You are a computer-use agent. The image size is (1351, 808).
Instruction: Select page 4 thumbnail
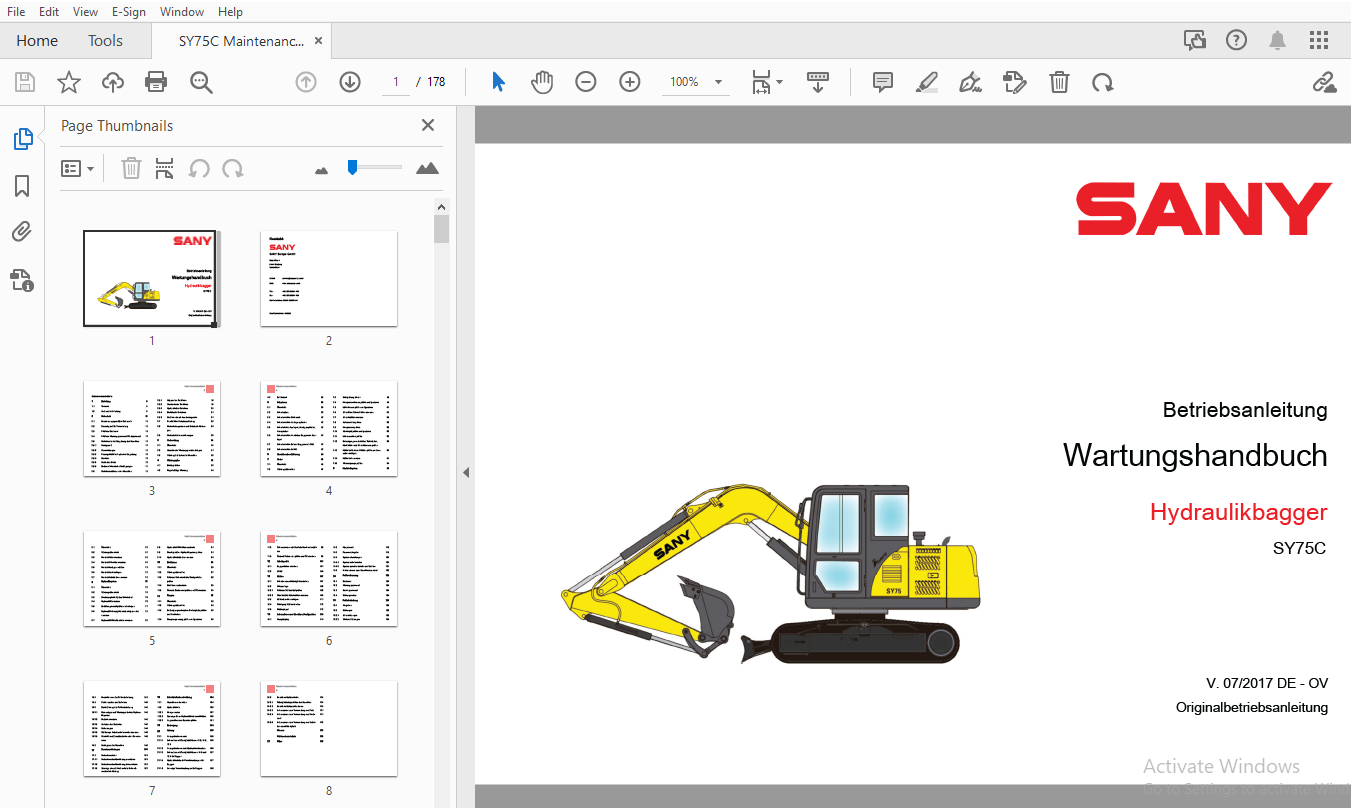pyautogui.click(x=329, y=429)
